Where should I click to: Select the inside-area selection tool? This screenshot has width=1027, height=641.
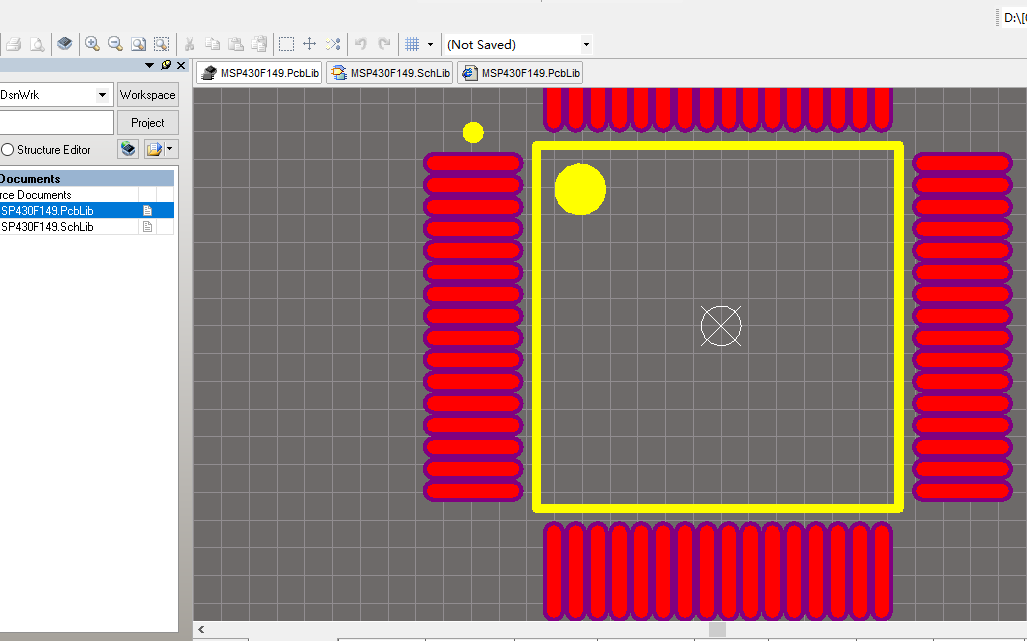[x=286, y=44]
